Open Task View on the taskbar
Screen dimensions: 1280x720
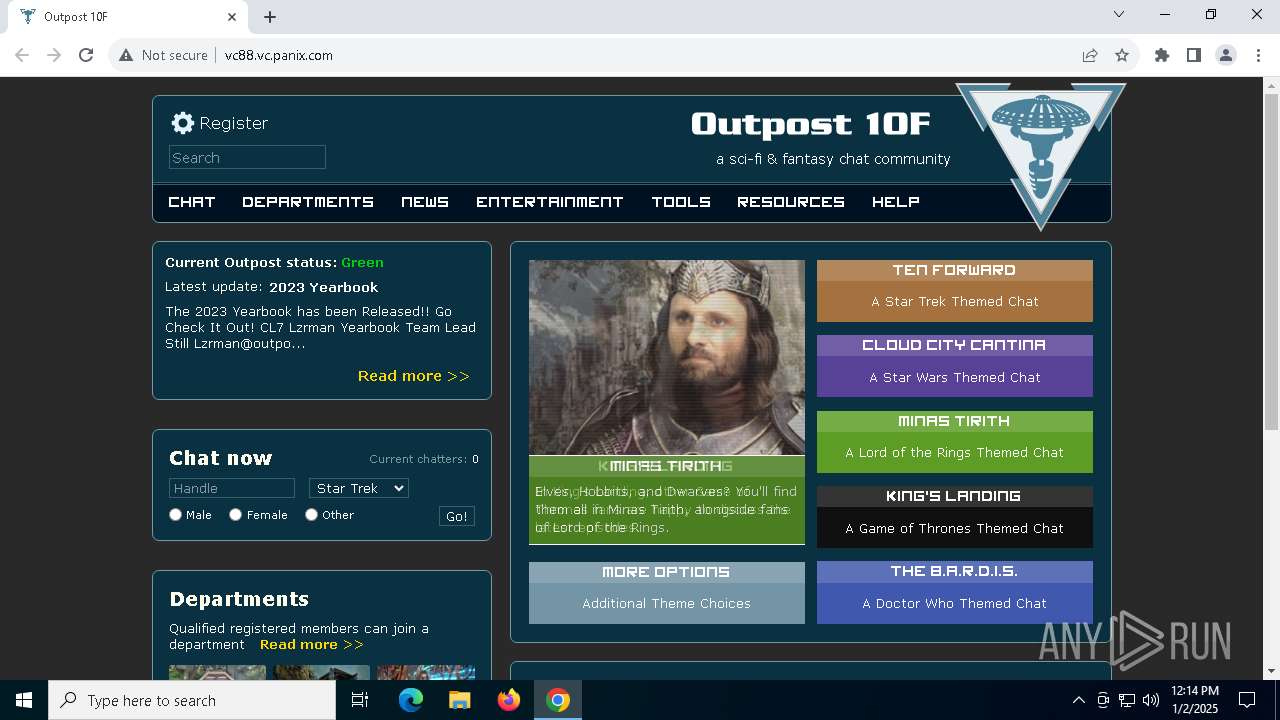coord(360,700)
